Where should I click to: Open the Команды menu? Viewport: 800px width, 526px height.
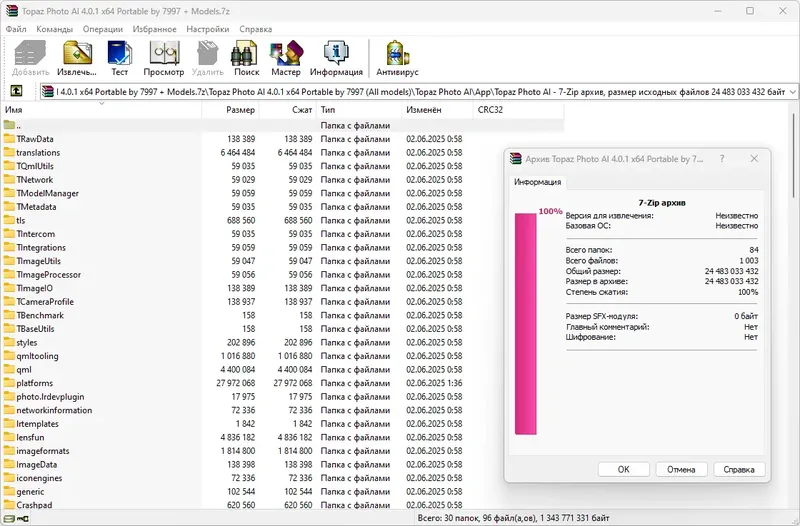pyautogui.click(x=55, y=29)
